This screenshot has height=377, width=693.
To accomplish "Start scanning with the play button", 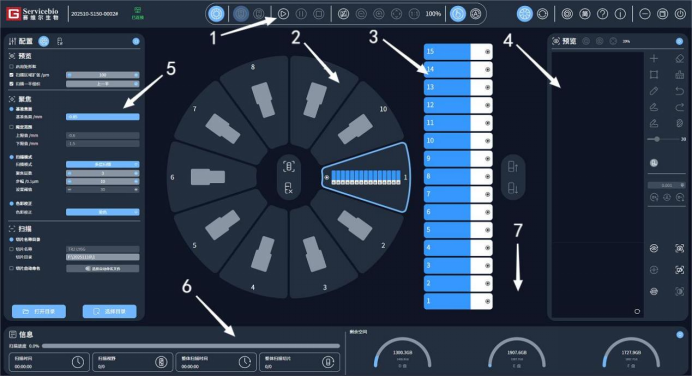I will tap(283, 14).
